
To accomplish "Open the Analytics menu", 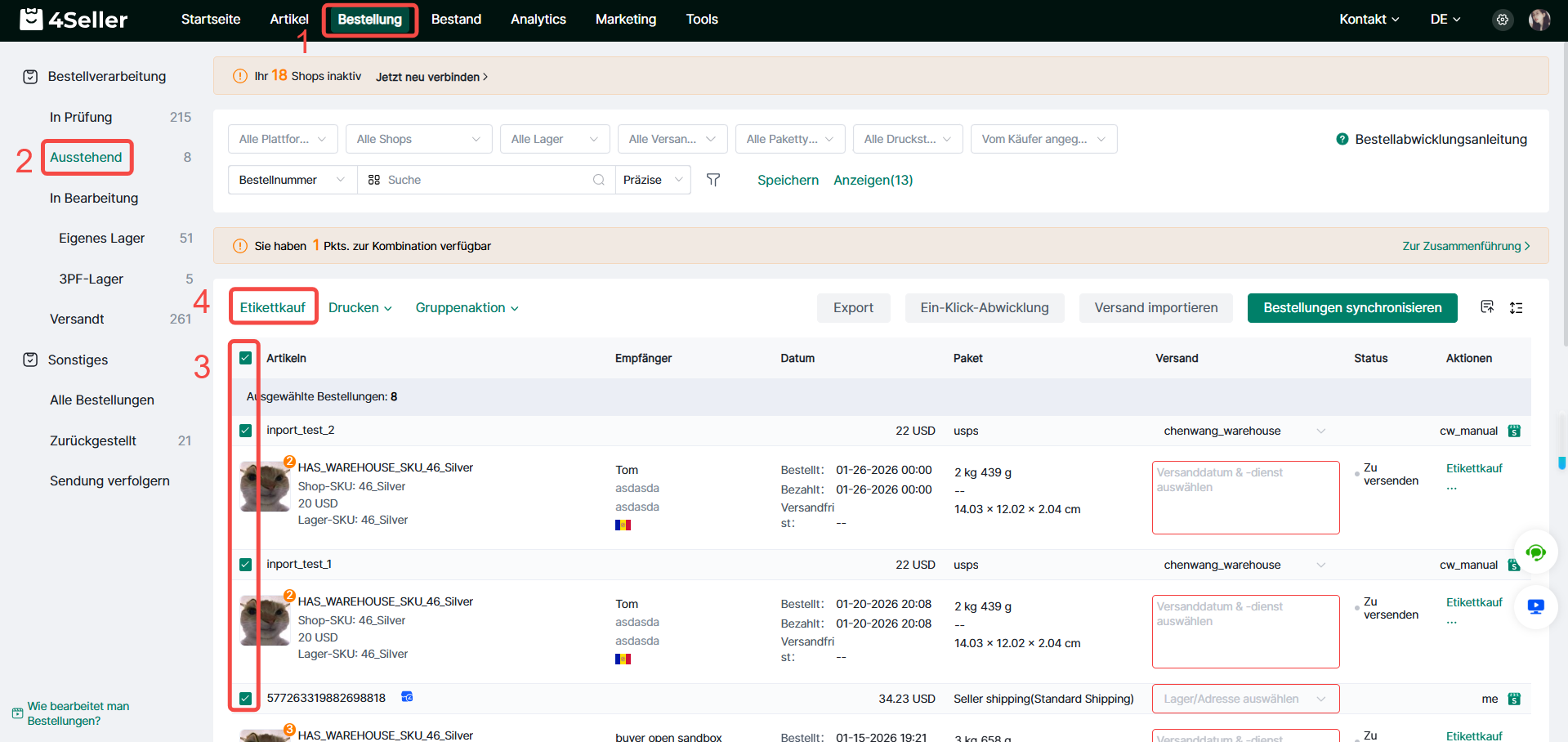I will pyautogui.click(x=538, y=20).
